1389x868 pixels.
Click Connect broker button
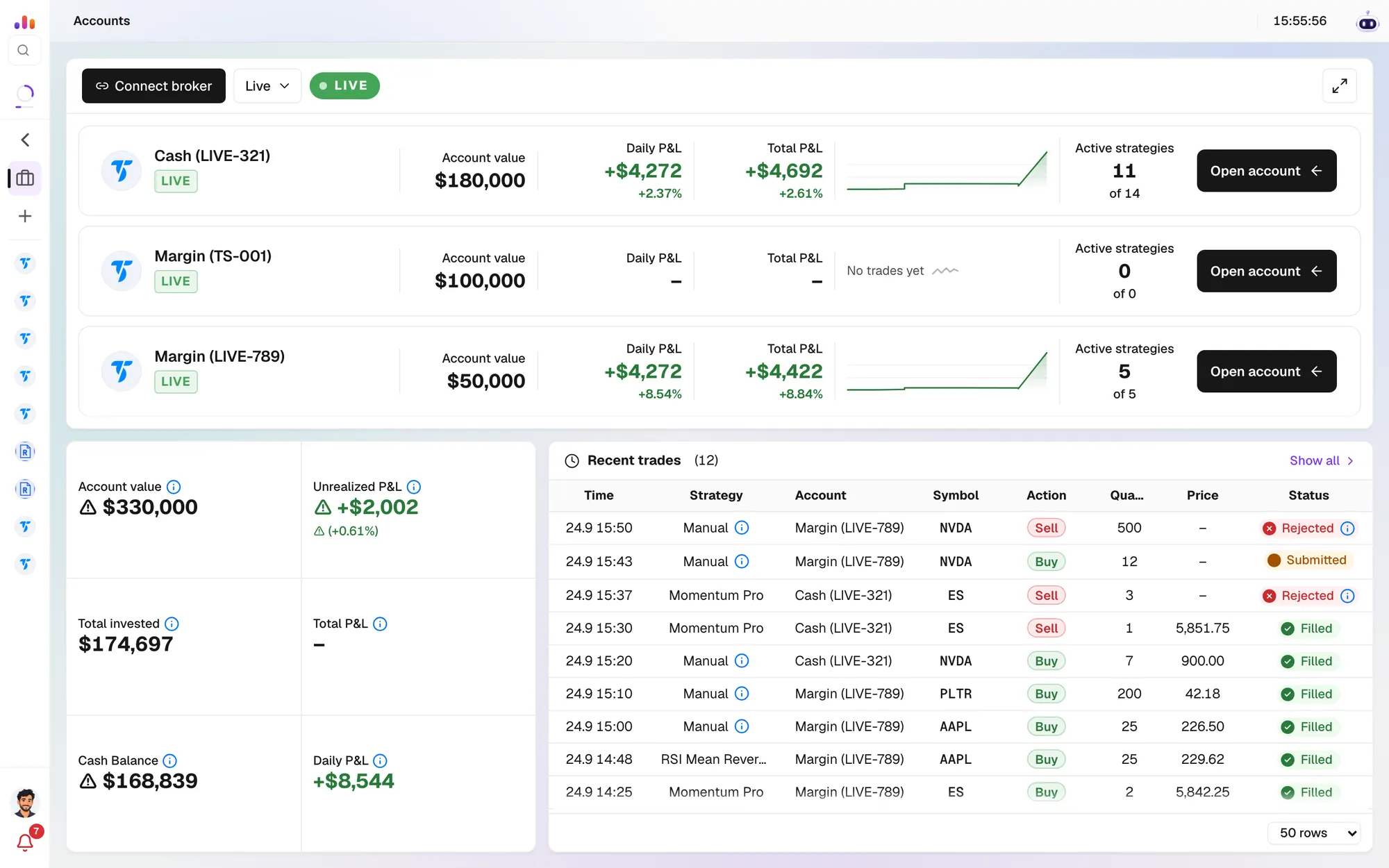pos(153,86)
